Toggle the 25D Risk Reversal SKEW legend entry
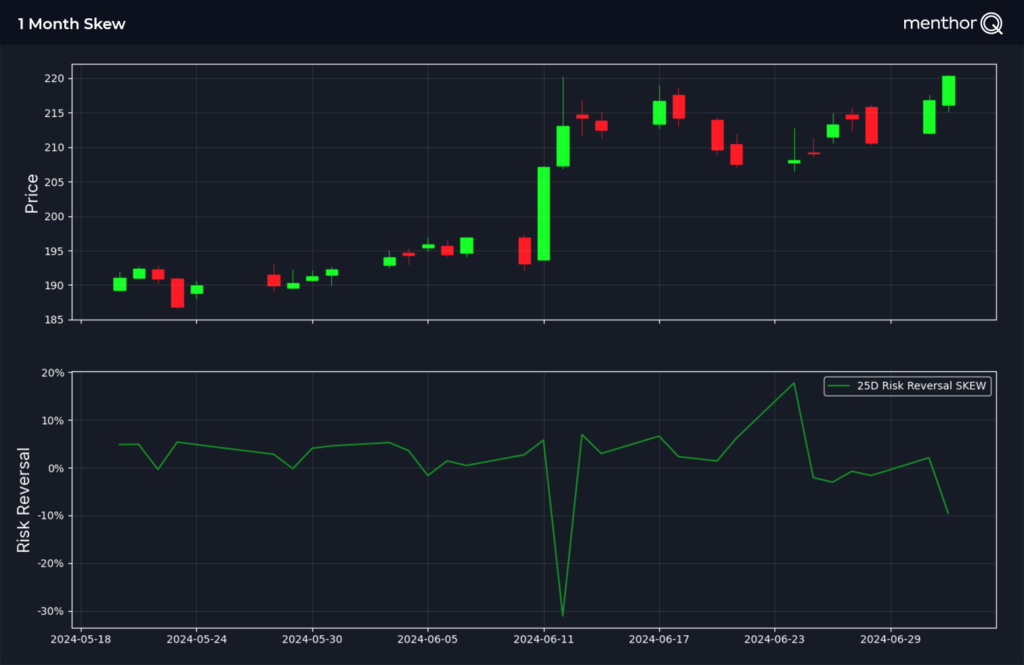Screen dimensions: 1024x665 pos(906,386)
